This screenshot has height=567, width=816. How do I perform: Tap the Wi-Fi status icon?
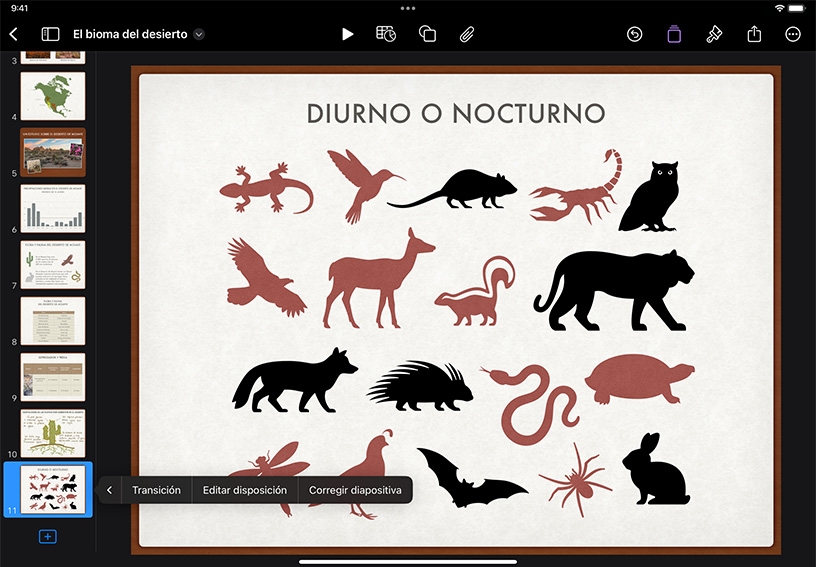click(779, 8)
